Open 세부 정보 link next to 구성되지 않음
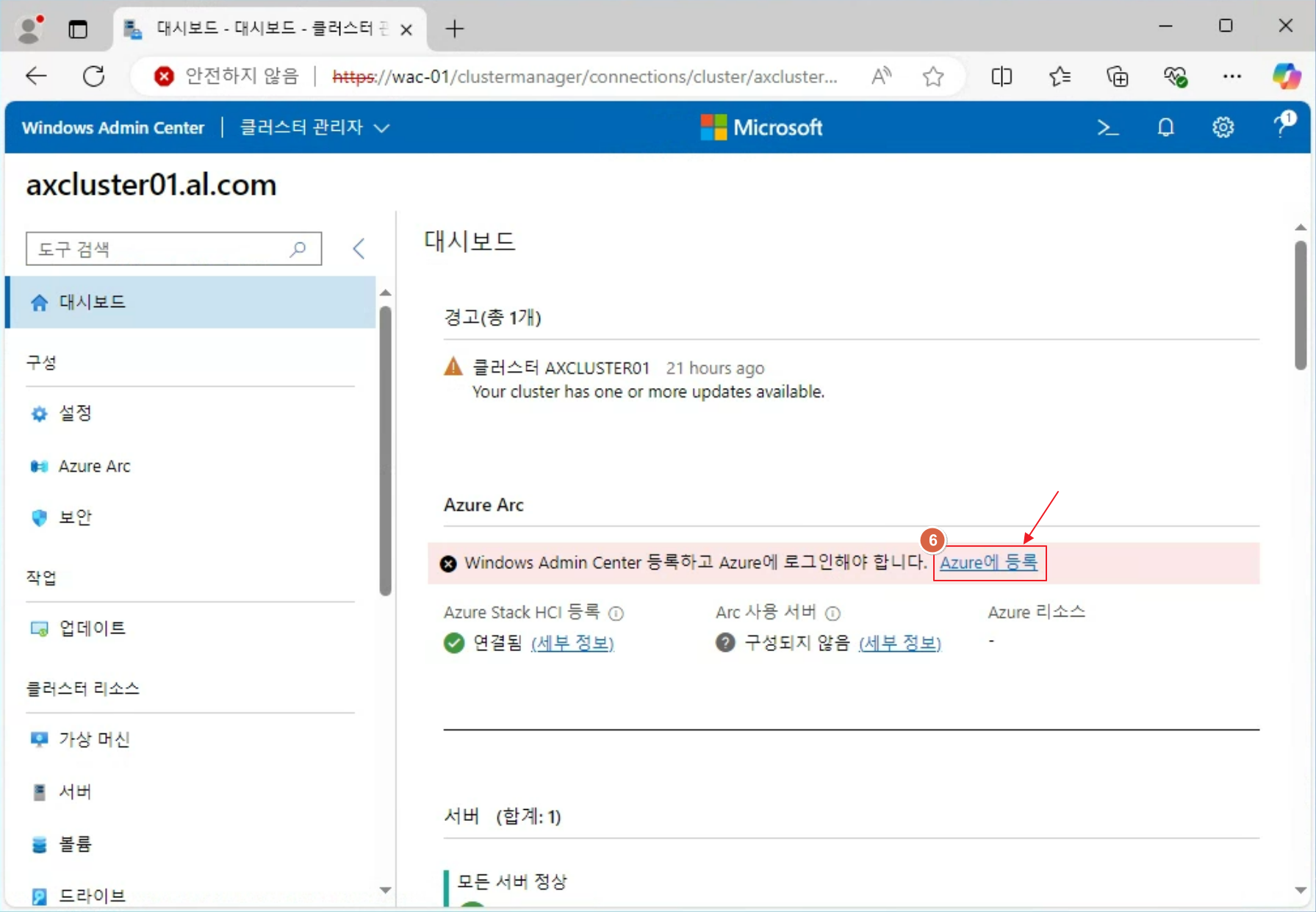This screenshot has width=1316, height=912. (x=899, y=643)
